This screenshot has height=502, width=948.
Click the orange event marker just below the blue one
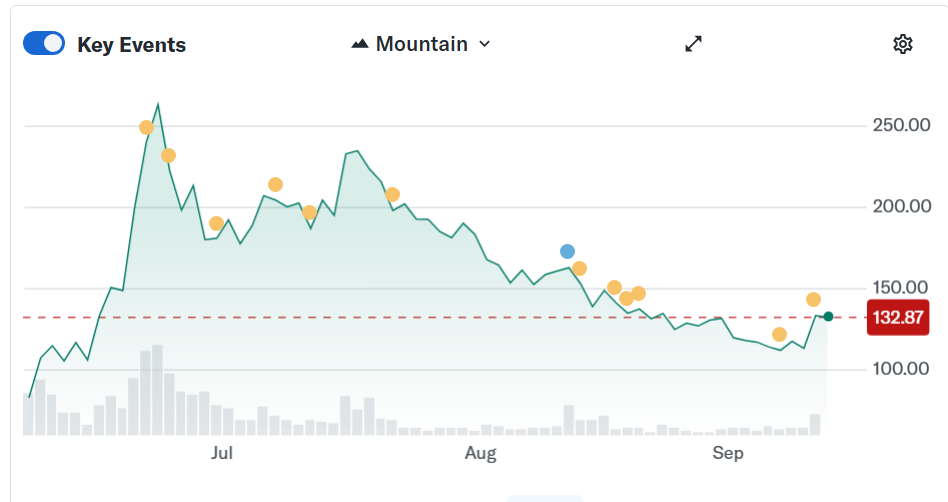(579, 268)
